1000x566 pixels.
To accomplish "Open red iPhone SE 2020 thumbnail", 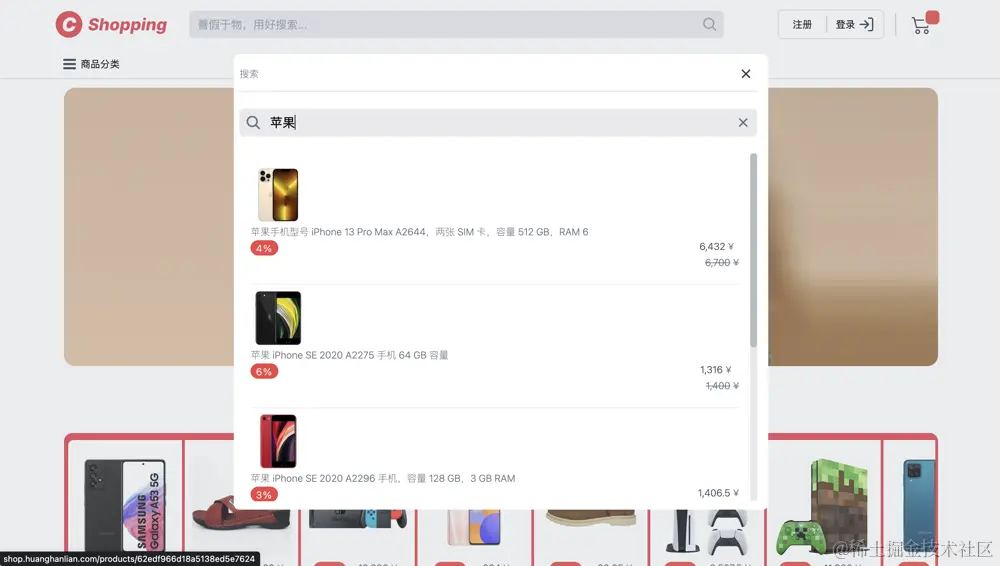I will click(x=278, y=441).
